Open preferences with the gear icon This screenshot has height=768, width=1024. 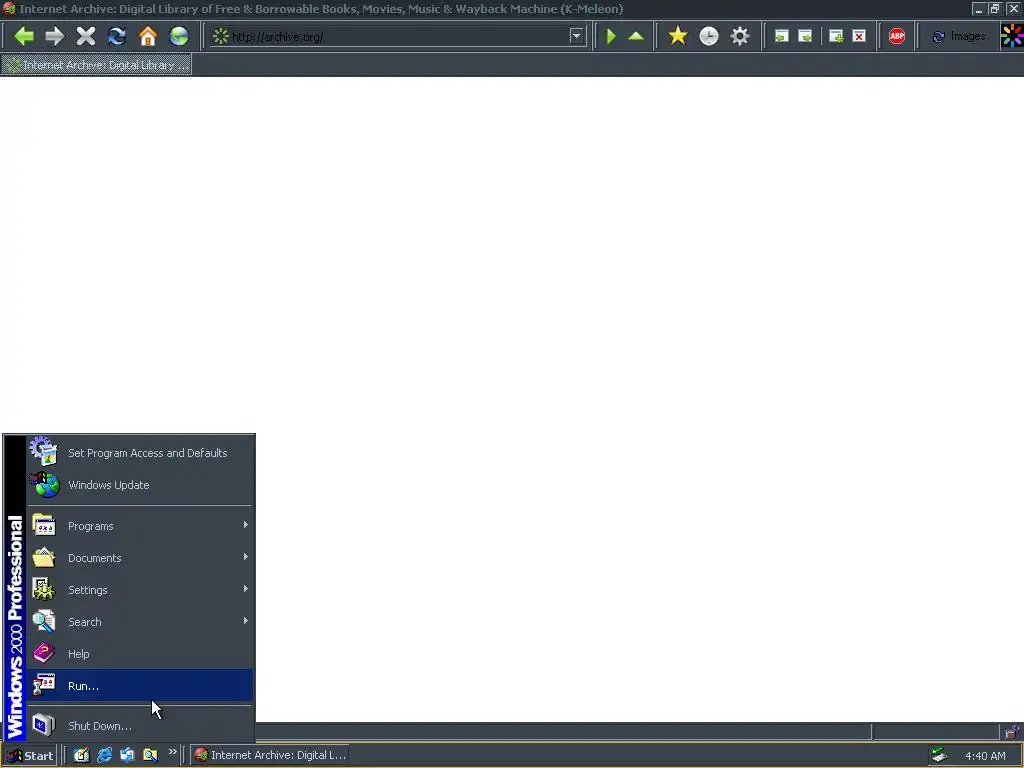[740, 36]
